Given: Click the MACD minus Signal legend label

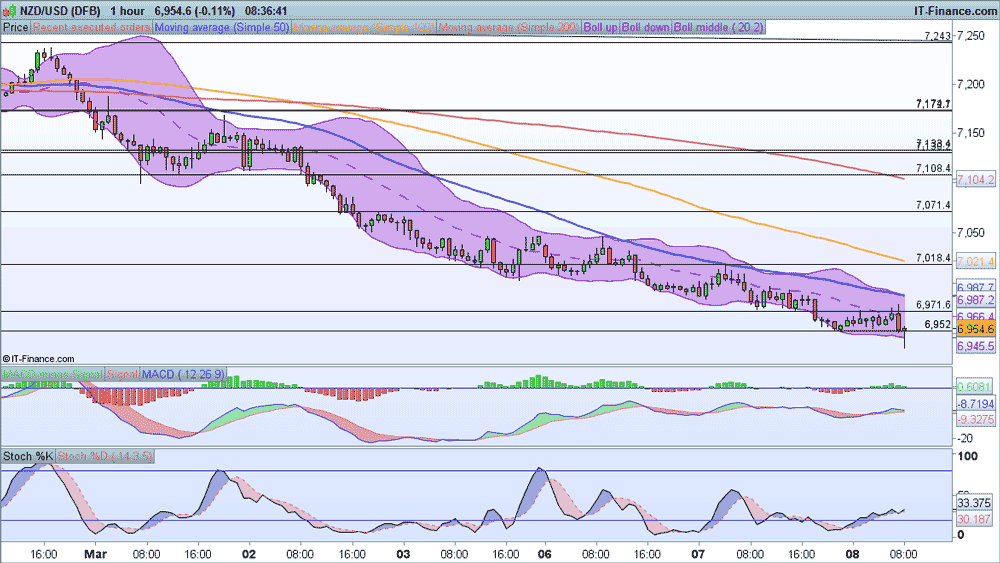Looking at the screenshot, I should (x=52, y=374).
